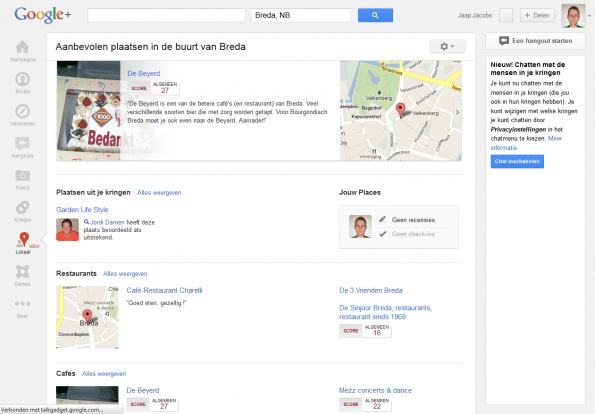
Task: Click the + Delen share button
Action: 537,16
